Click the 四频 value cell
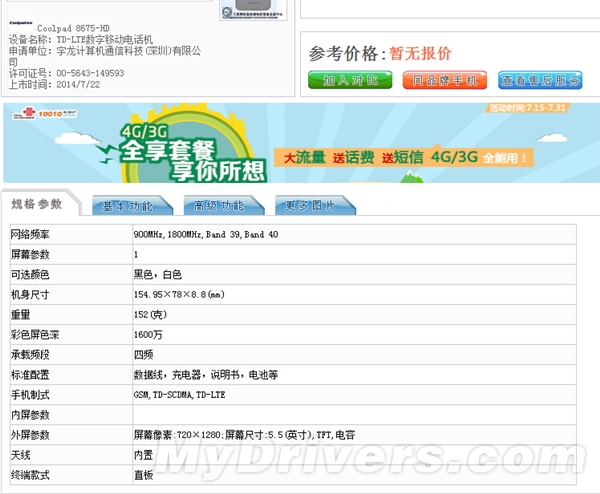The width and height of the screenshot is (600, 494). (x=143, y=355)
